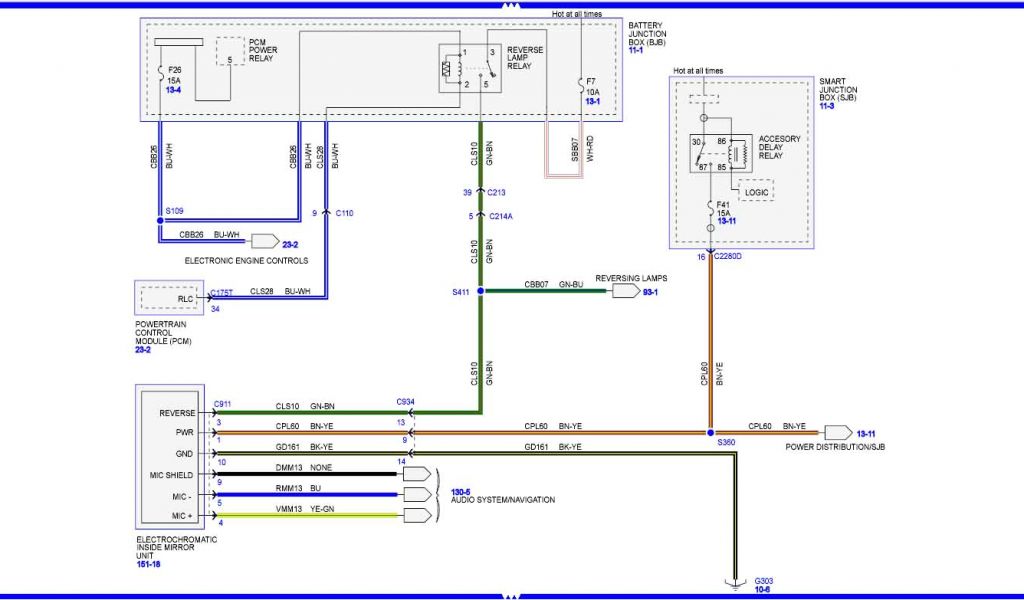Click the F7 10A fuse symbol
The width and height of the screenshot is (1024, 600).
point(581,83)
